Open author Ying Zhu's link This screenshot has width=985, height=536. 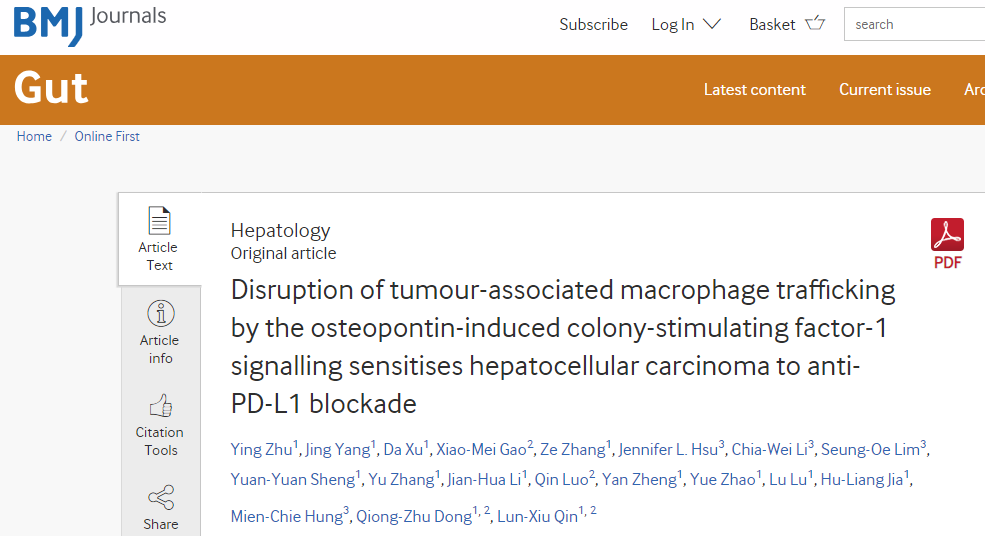tap(261, 450)
